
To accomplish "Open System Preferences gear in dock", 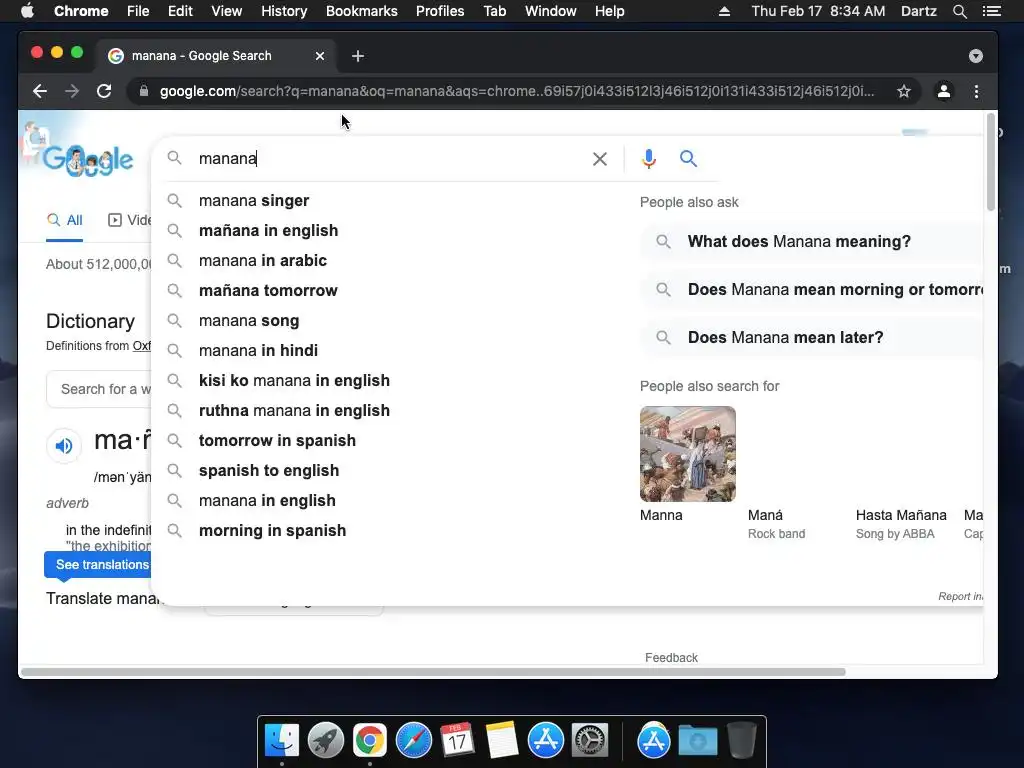I will (590, 741).
